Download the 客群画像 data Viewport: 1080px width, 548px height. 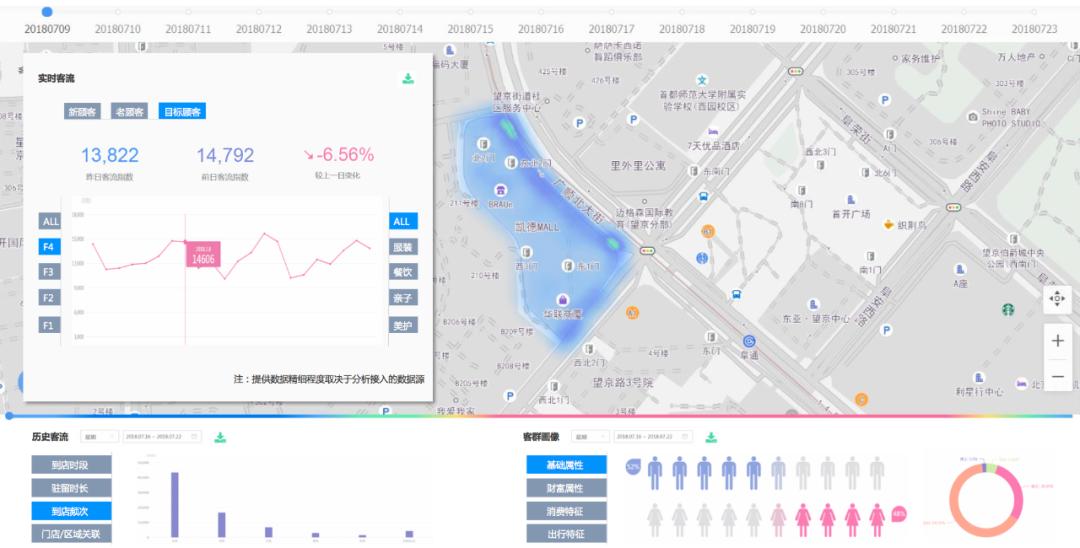[x=711, y=437]
